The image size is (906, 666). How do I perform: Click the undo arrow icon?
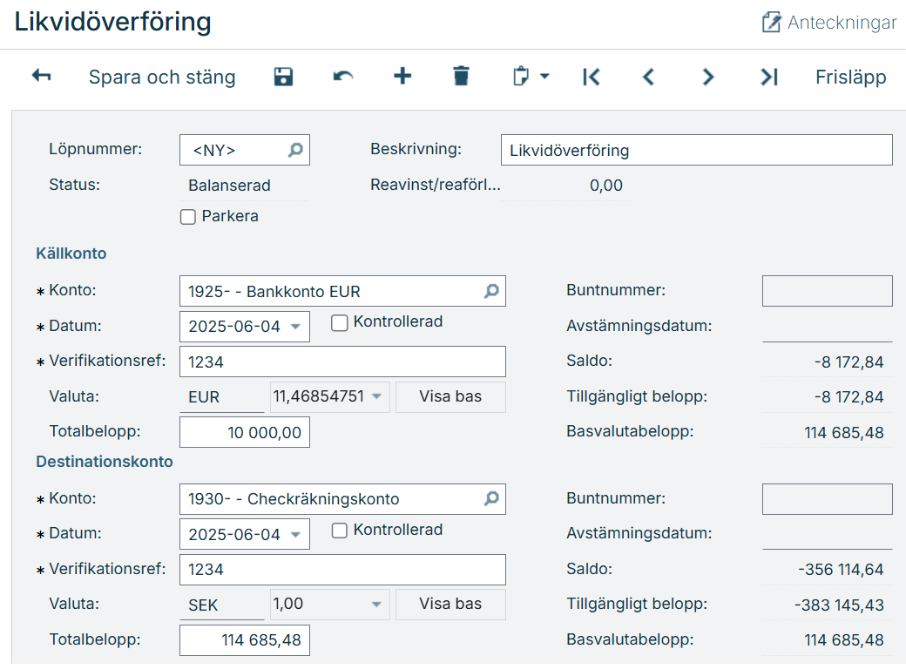(343, 77)
